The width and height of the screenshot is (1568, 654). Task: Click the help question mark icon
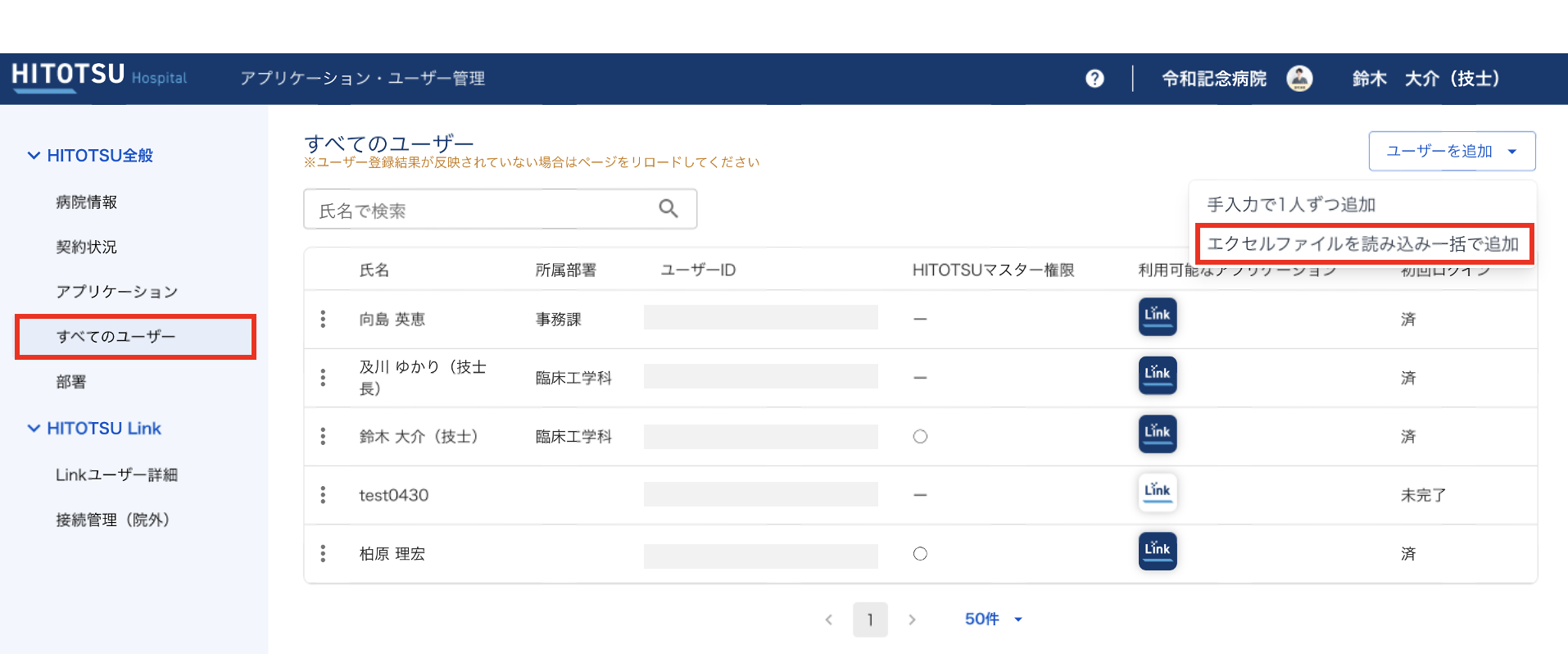(x=1094, y=79)
